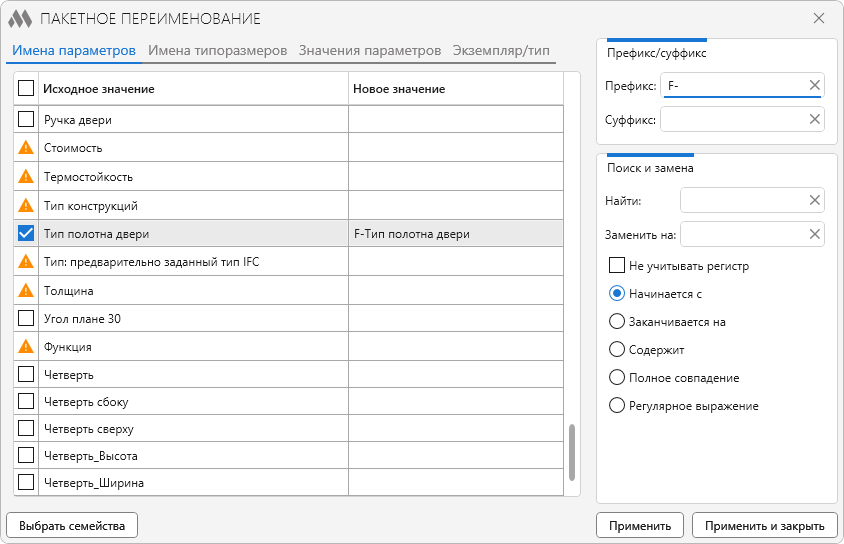
Task: Click the Выбрать семейства button
Action: pos(72,526)
